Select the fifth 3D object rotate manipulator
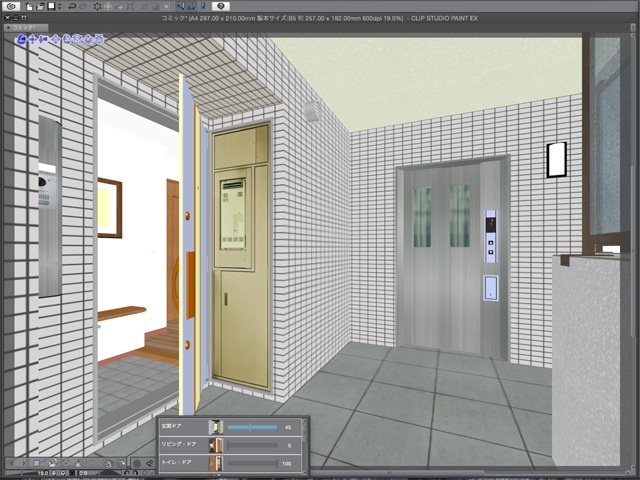 click(67, 39)
